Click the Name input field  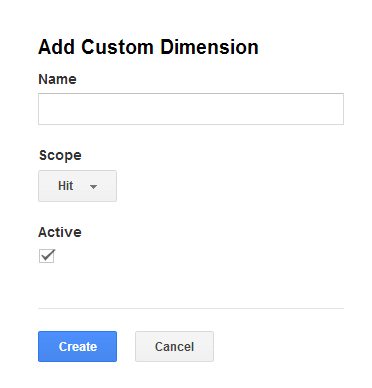191,109
